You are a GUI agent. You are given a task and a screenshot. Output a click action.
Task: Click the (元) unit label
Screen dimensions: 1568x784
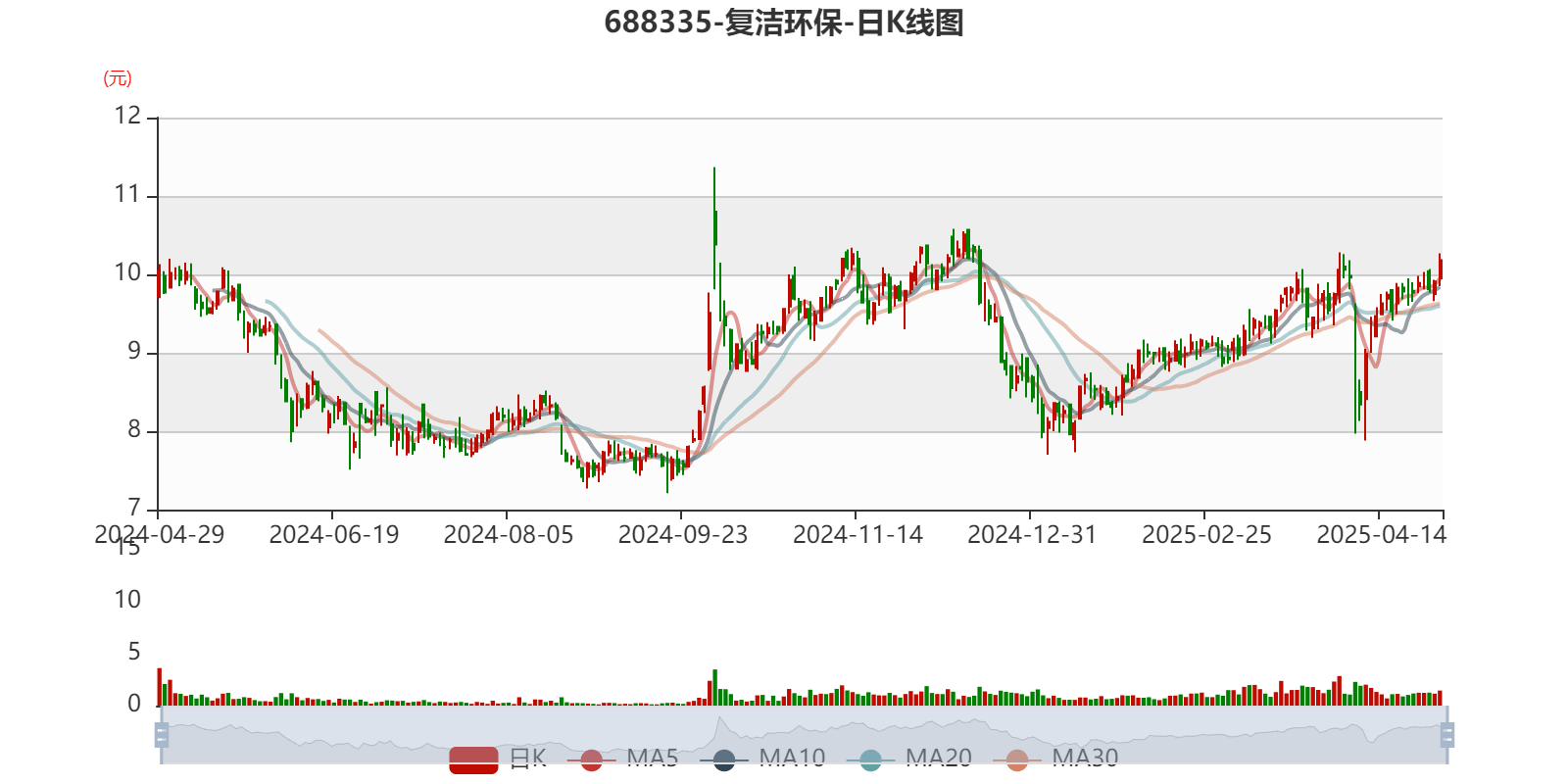pos(118,78)
